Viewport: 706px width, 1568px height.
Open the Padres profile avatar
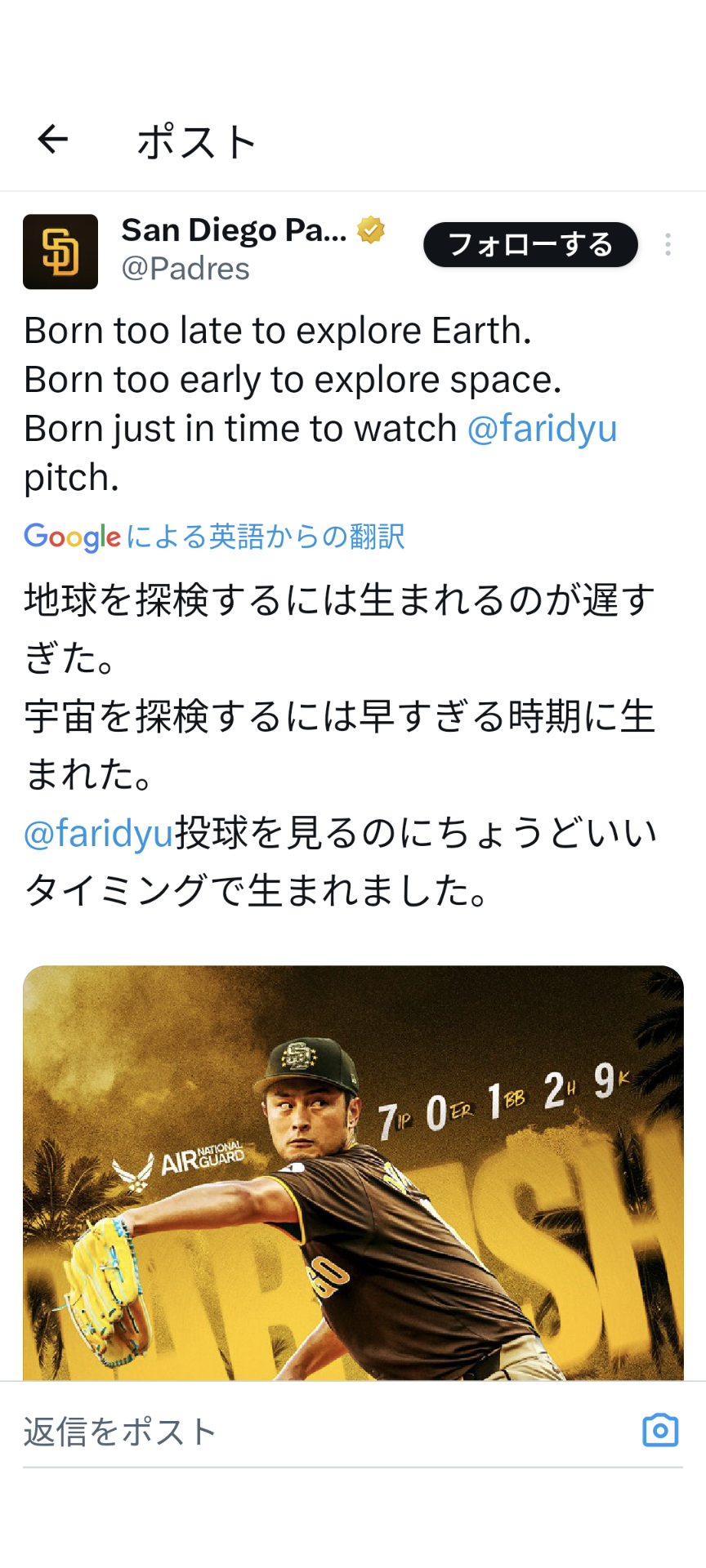[x=60, y=252]
